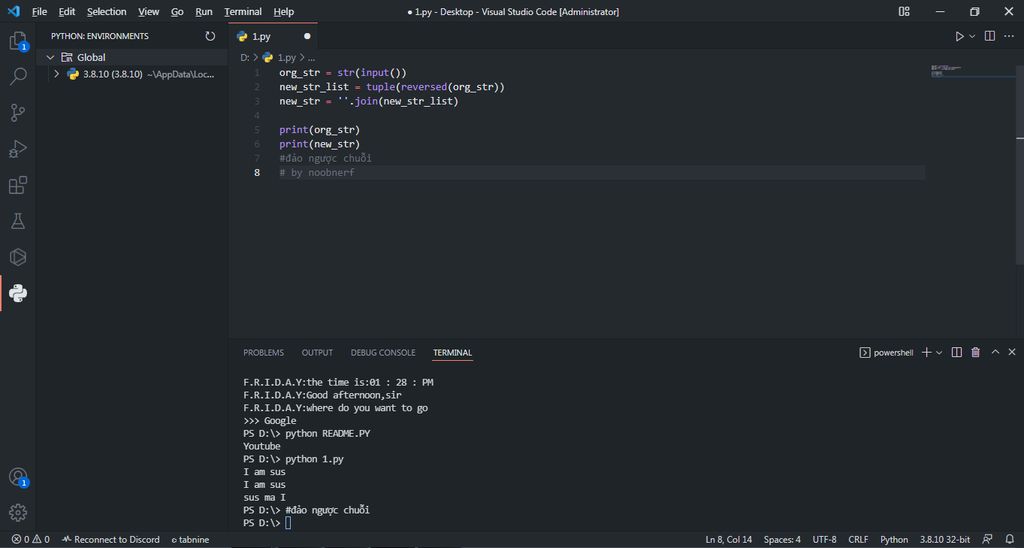
Task: Open the Search view icon
Action: 18,77
